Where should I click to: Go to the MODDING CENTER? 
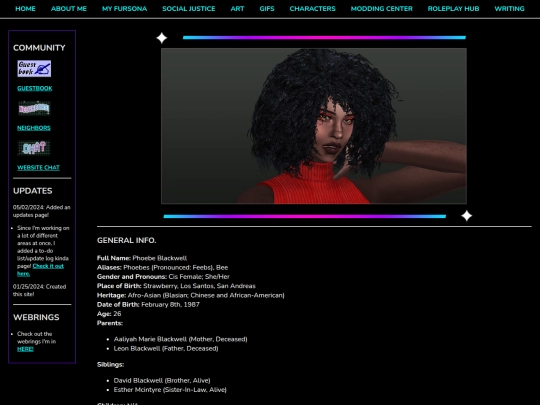(382, 9)
